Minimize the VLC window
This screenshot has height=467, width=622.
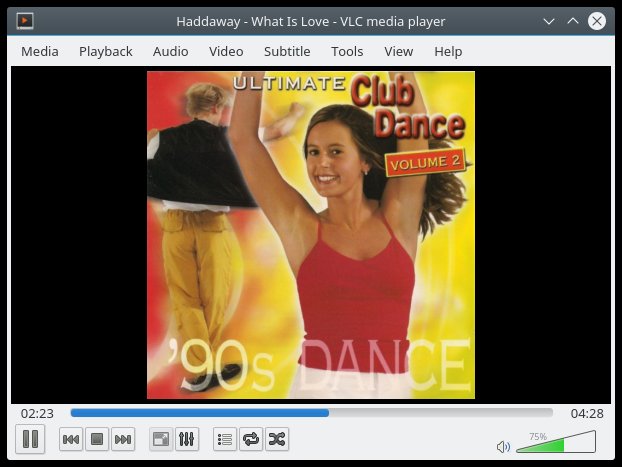549,21
